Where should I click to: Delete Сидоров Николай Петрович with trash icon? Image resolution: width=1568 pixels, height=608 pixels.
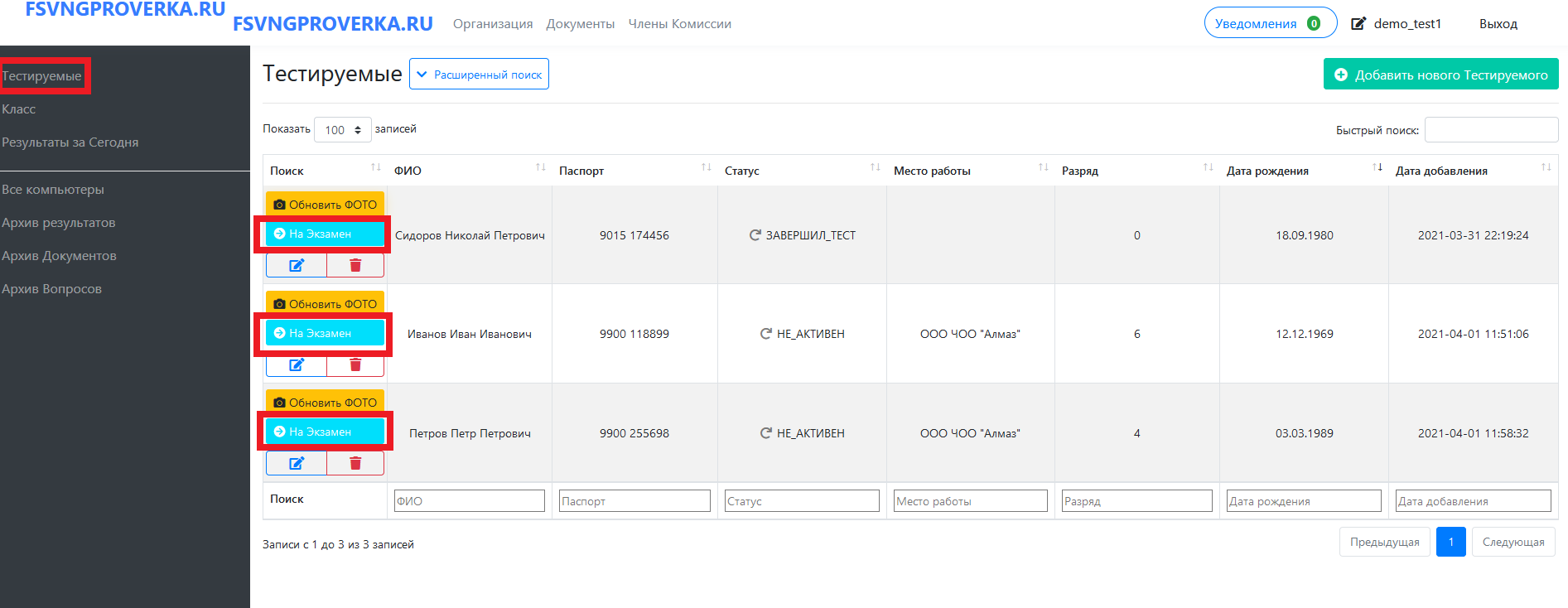tap(355, 266)
